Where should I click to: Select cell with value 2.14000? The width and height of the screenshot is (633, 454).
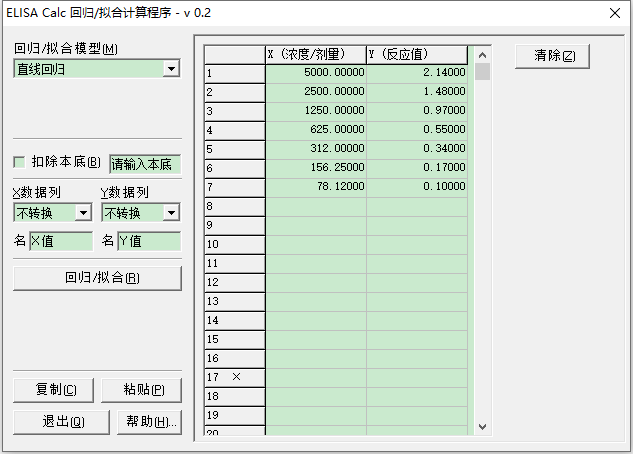[417, 73]
